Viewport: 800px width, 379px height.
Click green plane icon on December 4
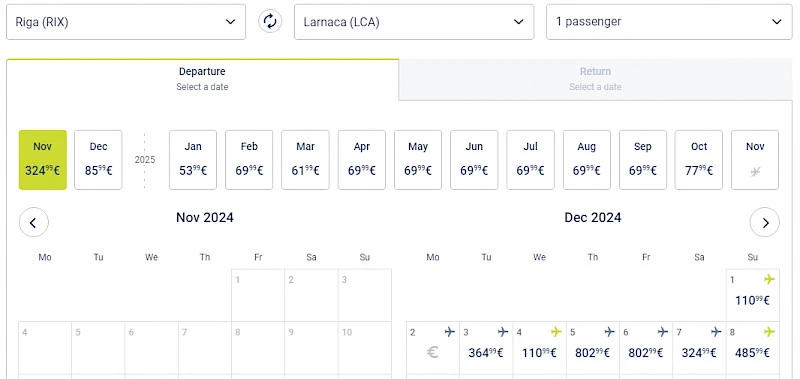coord(556,332)
